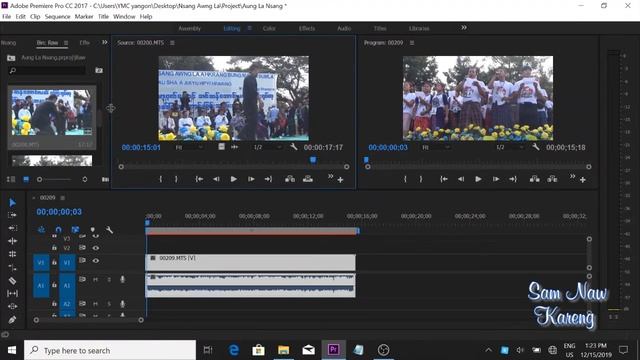Click Source monitor Mark Out bracket
Image resolution: width=640 pixels, height=360 pixels.
pos(176,179)
